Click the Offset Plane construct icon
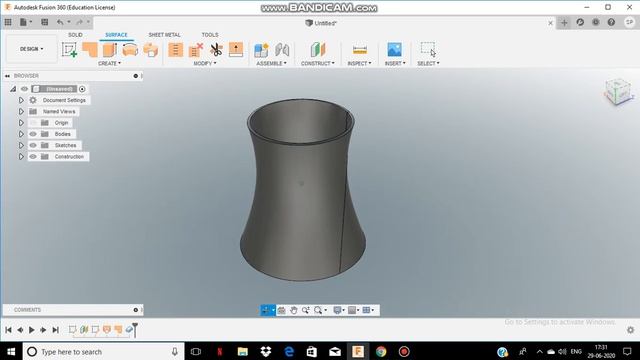Screen dimensions: 640x360 [x=318, y=50]
